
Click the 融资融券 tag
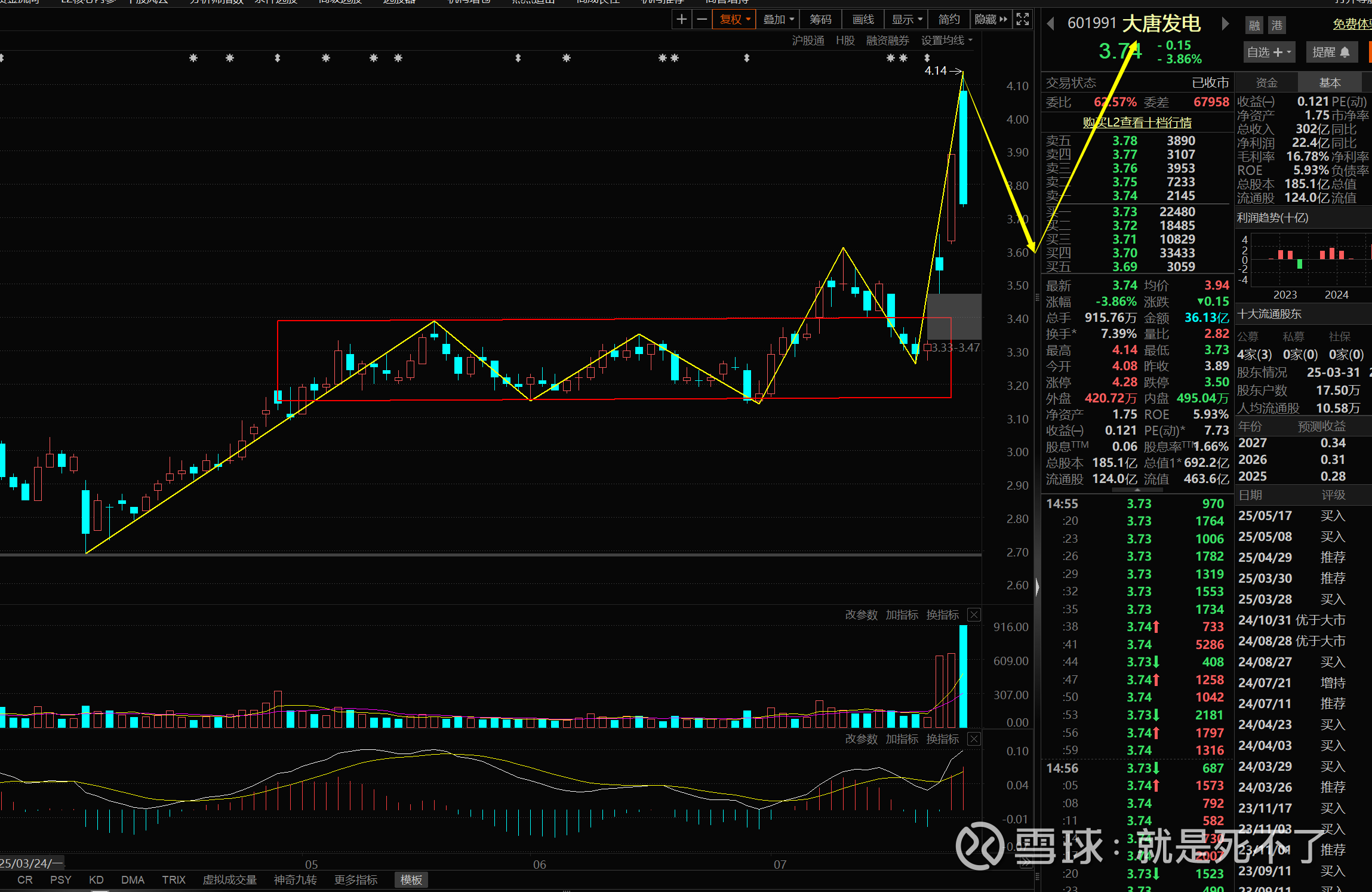888,41
